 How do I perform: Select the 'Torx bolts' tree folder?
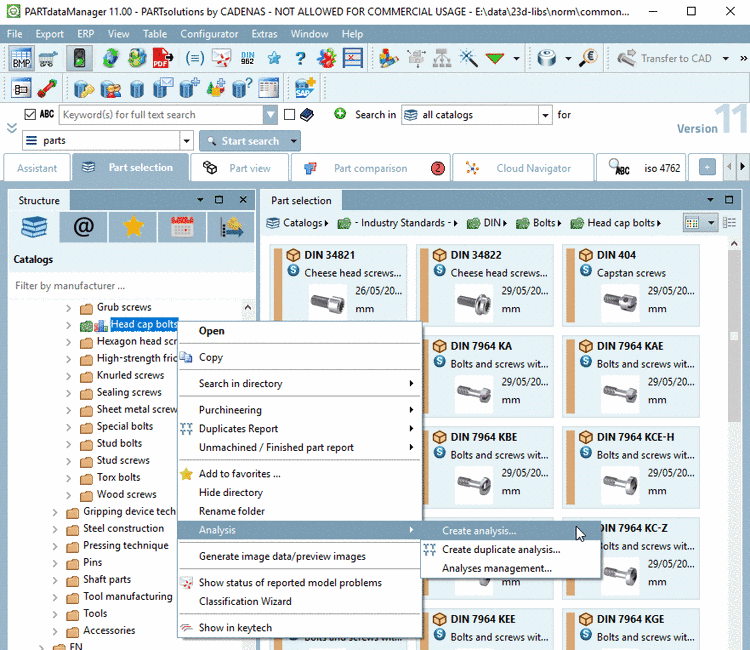pyautogui.click(x=119, y=477)
